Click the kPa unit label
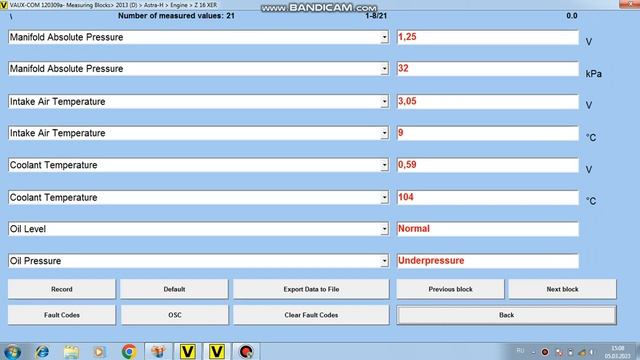The height and width of the screenshot is (360, 640). tap(593, 74)
